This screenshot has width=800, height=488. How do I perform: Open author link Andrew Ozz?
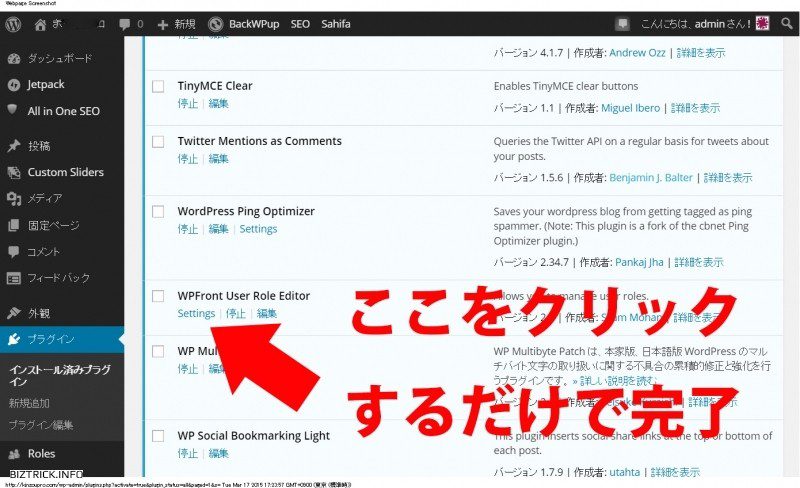click(637, 53)
